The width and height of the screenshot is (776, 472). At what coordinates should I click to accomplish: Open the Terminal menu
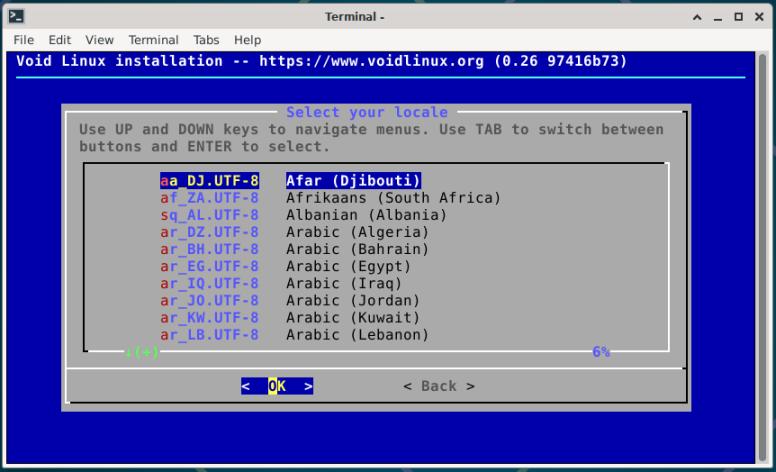pyautogui.click(x=153, y=40)
